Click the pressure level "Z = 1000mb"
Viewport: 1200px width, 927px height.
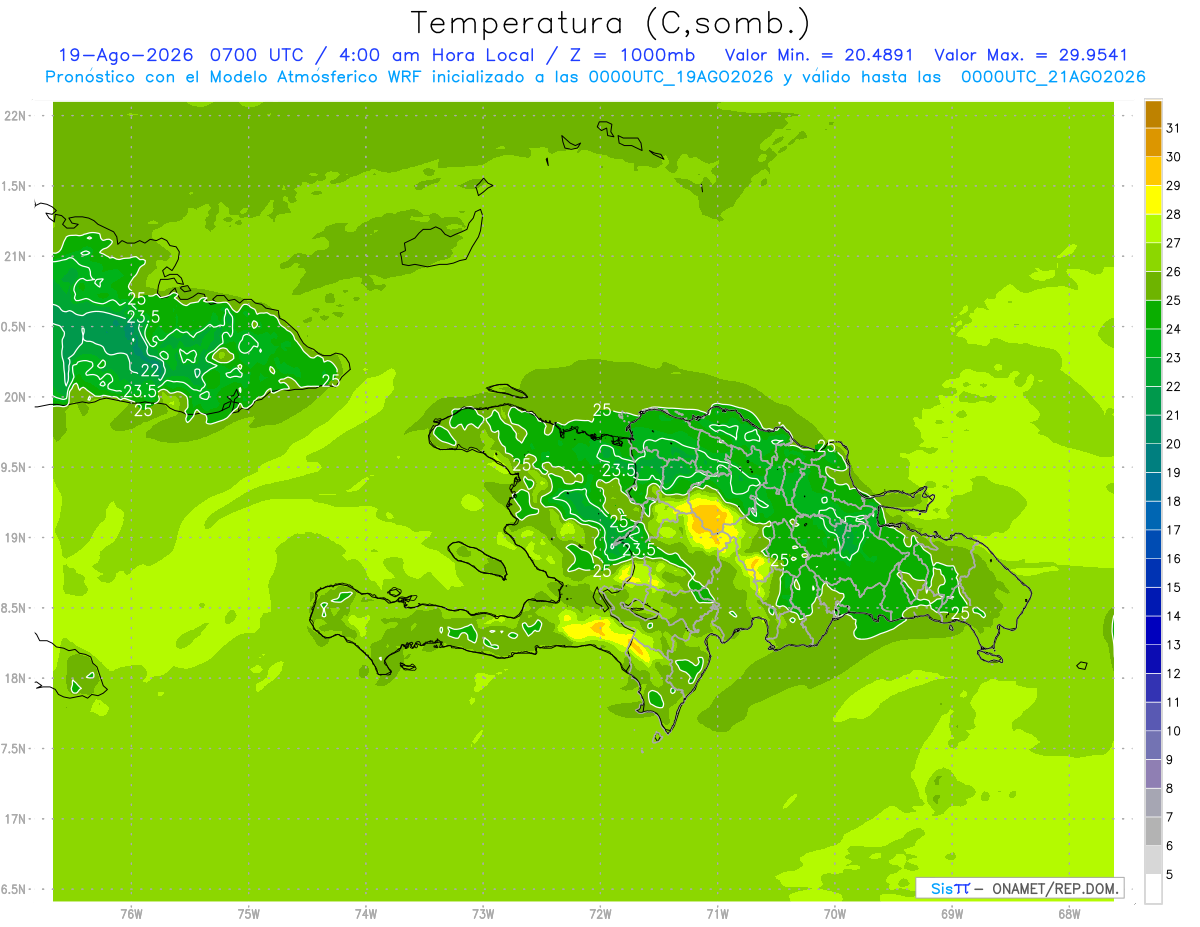(630, 56)
